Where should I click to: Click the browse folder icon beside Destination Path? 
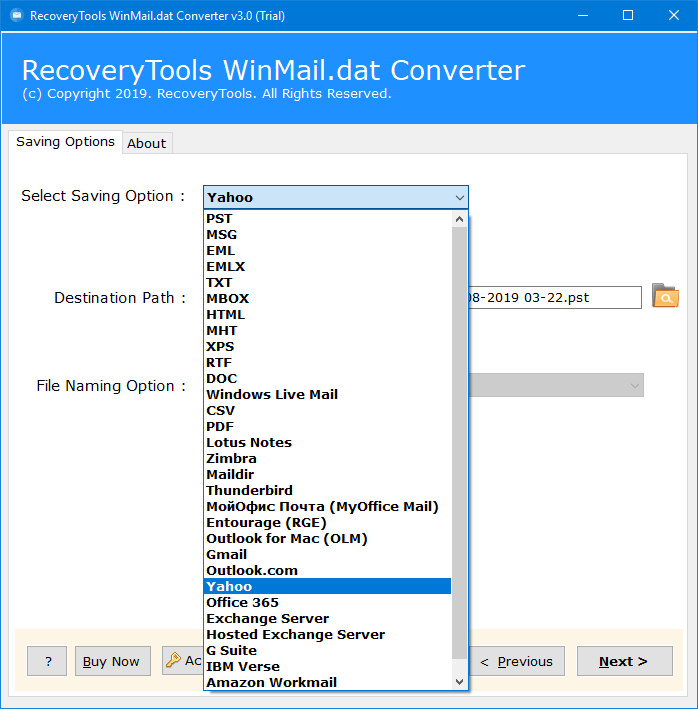tap(665, 296)
